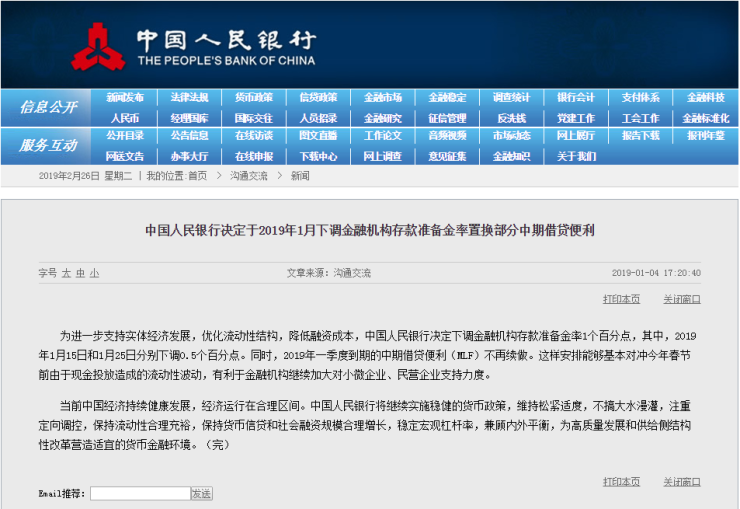
Task: Select 报刊年鉴 menu item
Action: point(706,136)
